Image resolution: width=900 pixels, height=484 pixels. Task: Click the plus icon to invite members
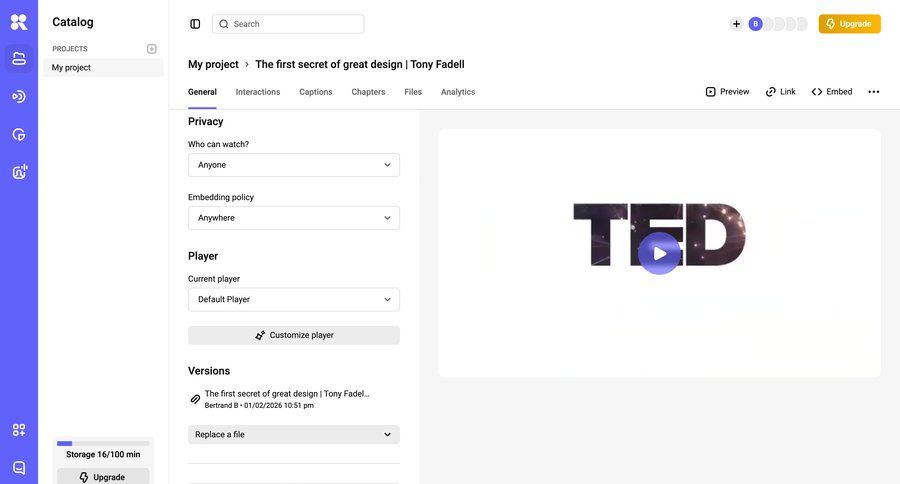point(736,24)
